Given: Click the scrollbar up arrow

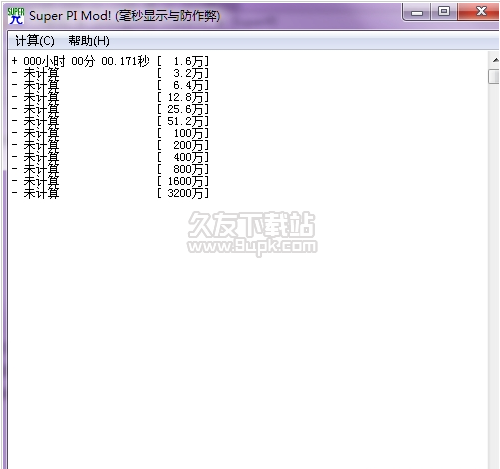Looking at the screenshot, I should [x=495, y=60].
